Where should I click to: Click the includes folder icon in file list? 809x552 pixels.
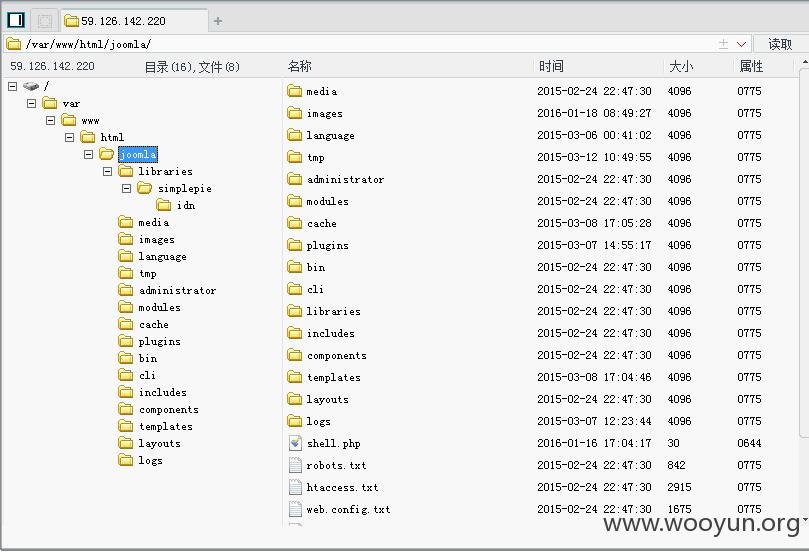click(295, 333)
